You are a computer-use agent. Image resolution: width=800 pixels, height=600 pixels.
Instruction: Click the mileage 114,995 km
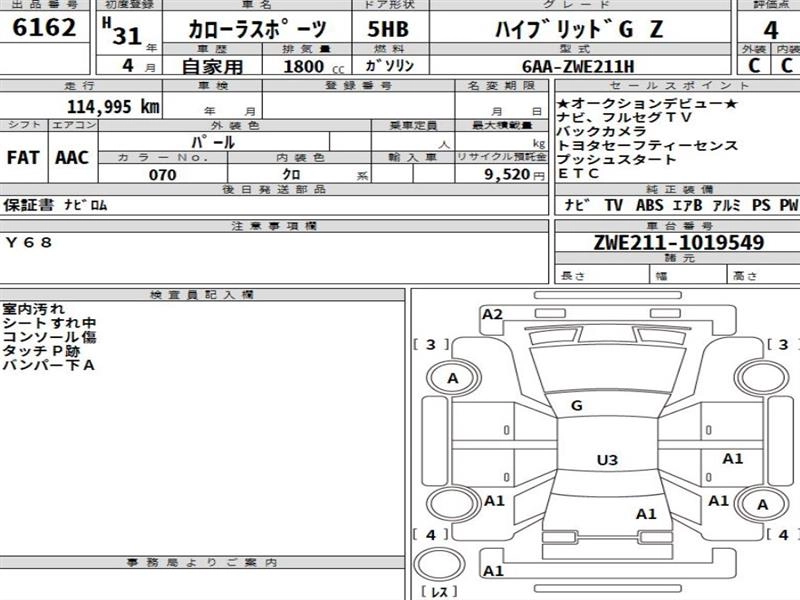point(113,107)
